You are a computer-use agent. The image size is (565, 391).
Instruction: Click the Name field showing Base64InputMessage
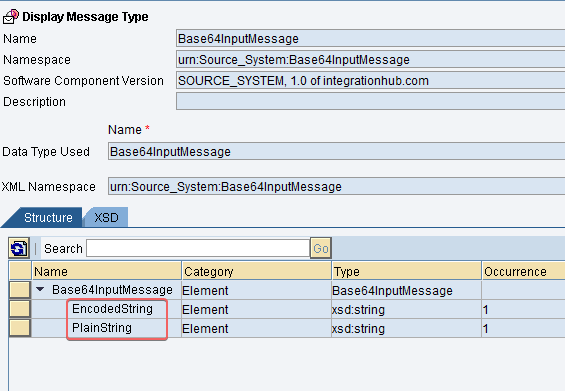[x=370, y=39]
